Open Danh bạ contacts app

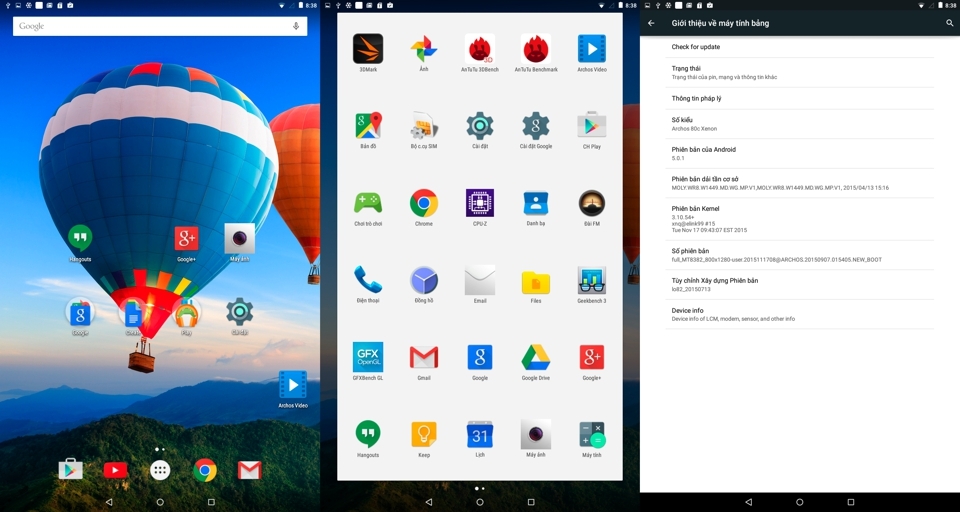[x=536, y=203]
